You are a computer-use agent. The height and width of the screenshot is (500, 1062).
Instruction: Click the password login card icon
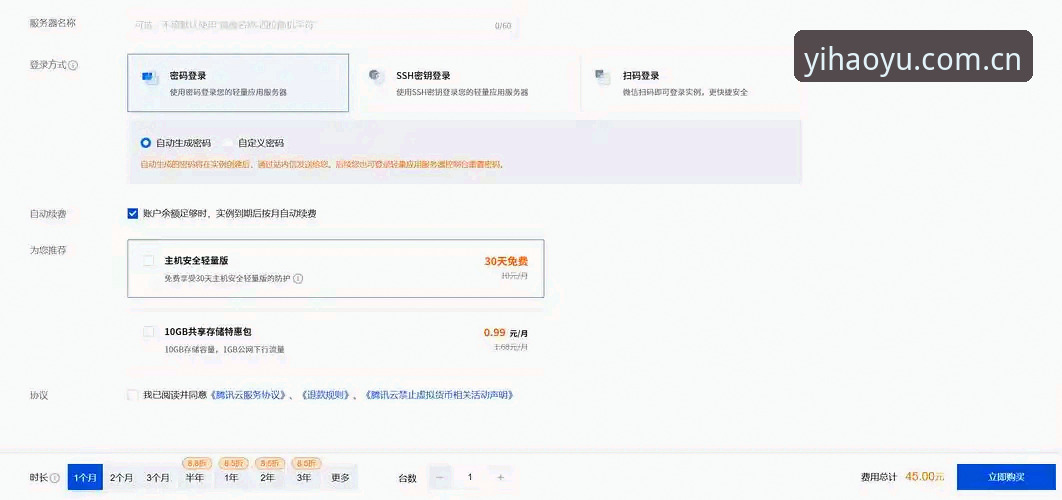150,78
